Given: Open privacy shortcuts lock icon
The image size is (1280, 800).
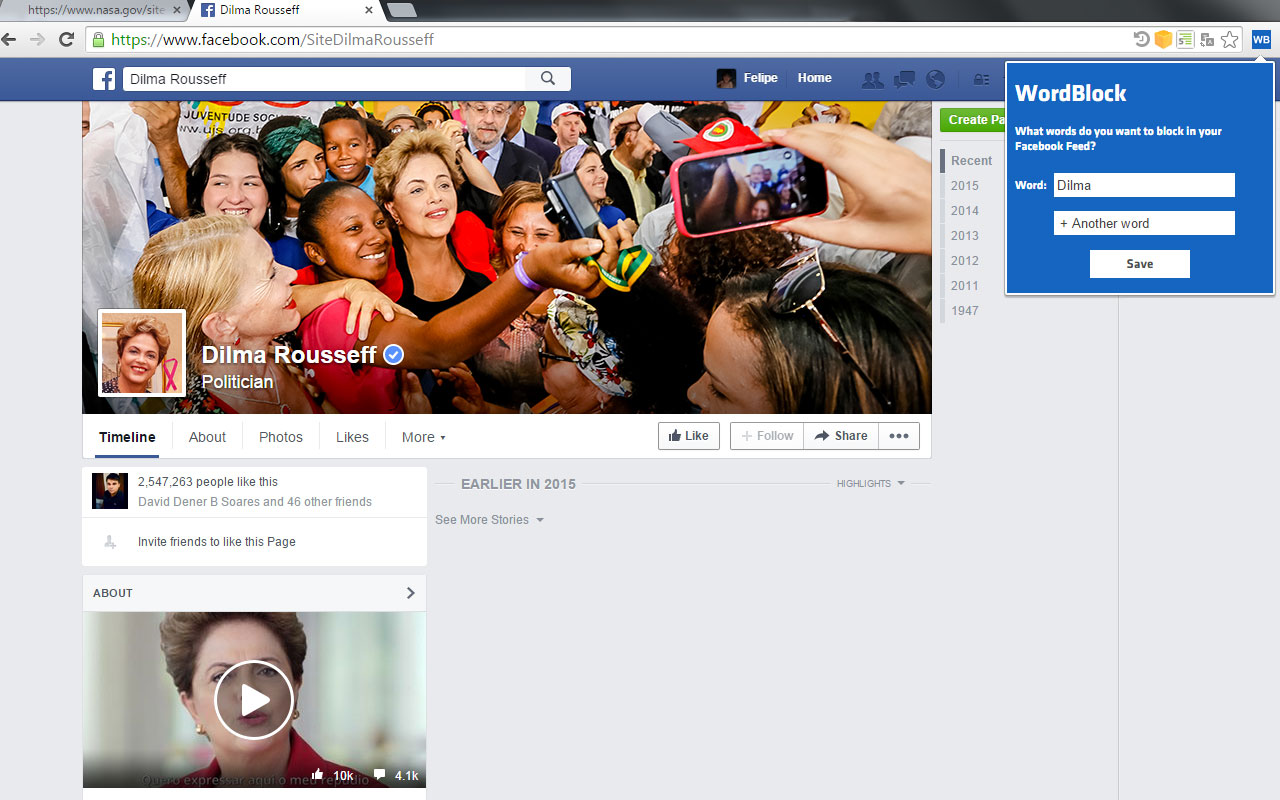Looking at the screenshot, I should 981,79.
